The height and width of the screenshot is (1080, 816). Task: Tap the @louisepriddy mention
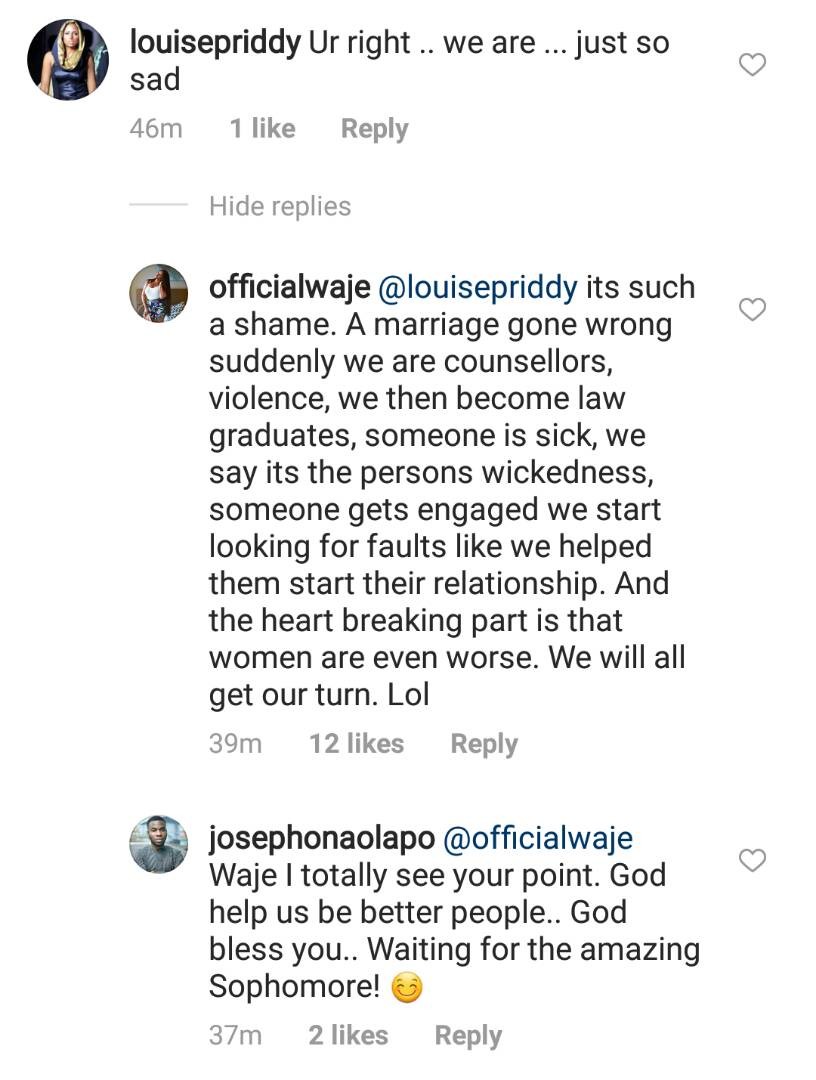[x=476, y=287]
